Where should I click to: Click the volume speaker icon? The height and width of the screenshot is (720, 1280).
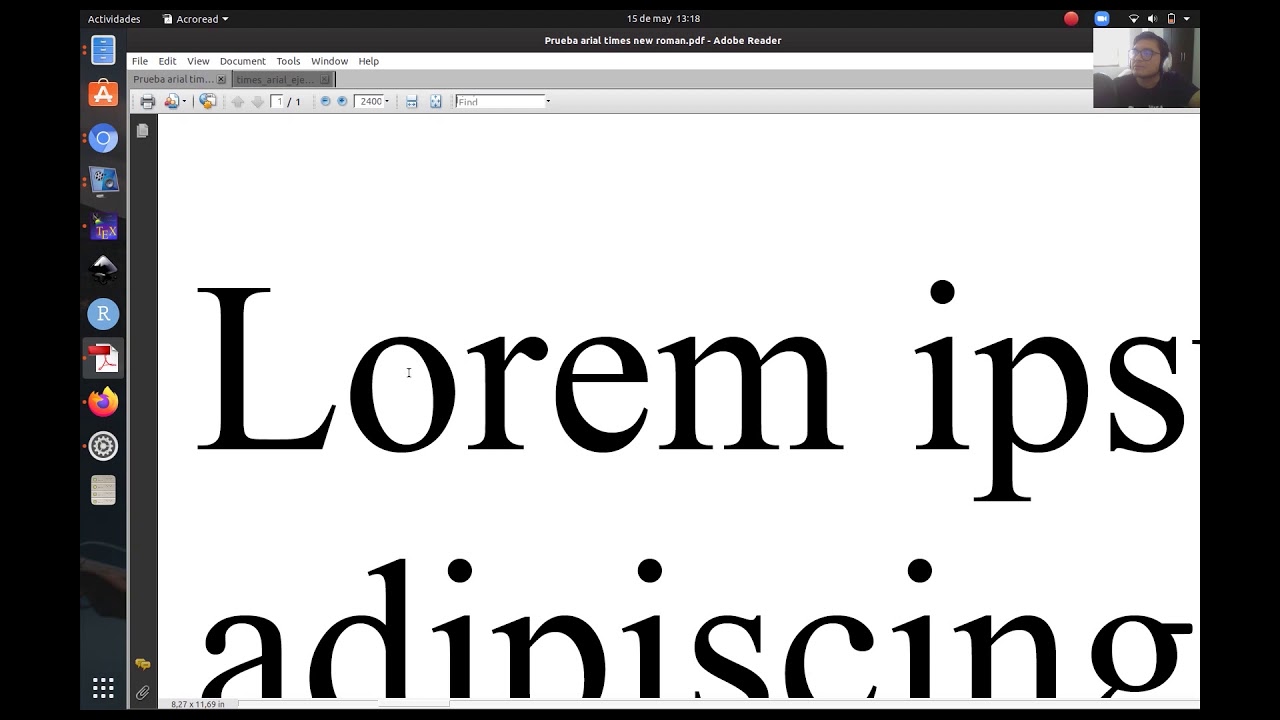(x=1152, y=19)
